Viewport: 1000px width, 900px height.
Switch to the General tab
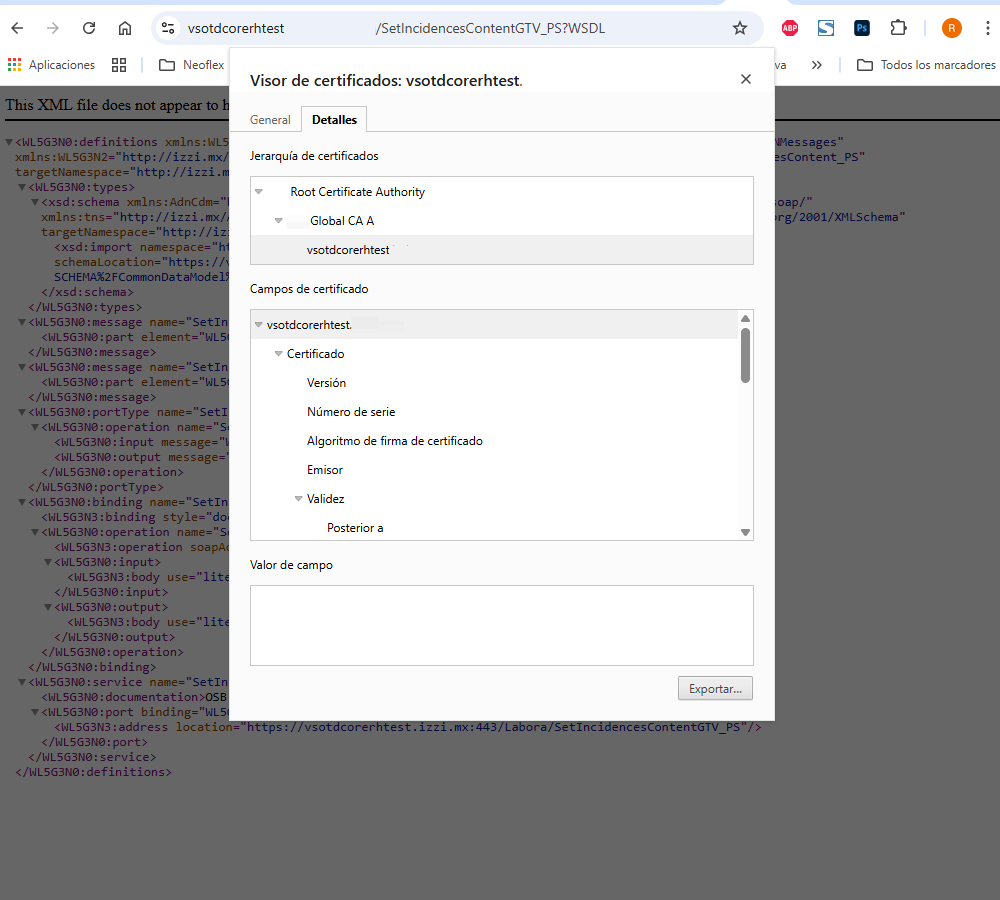(270, 120)
